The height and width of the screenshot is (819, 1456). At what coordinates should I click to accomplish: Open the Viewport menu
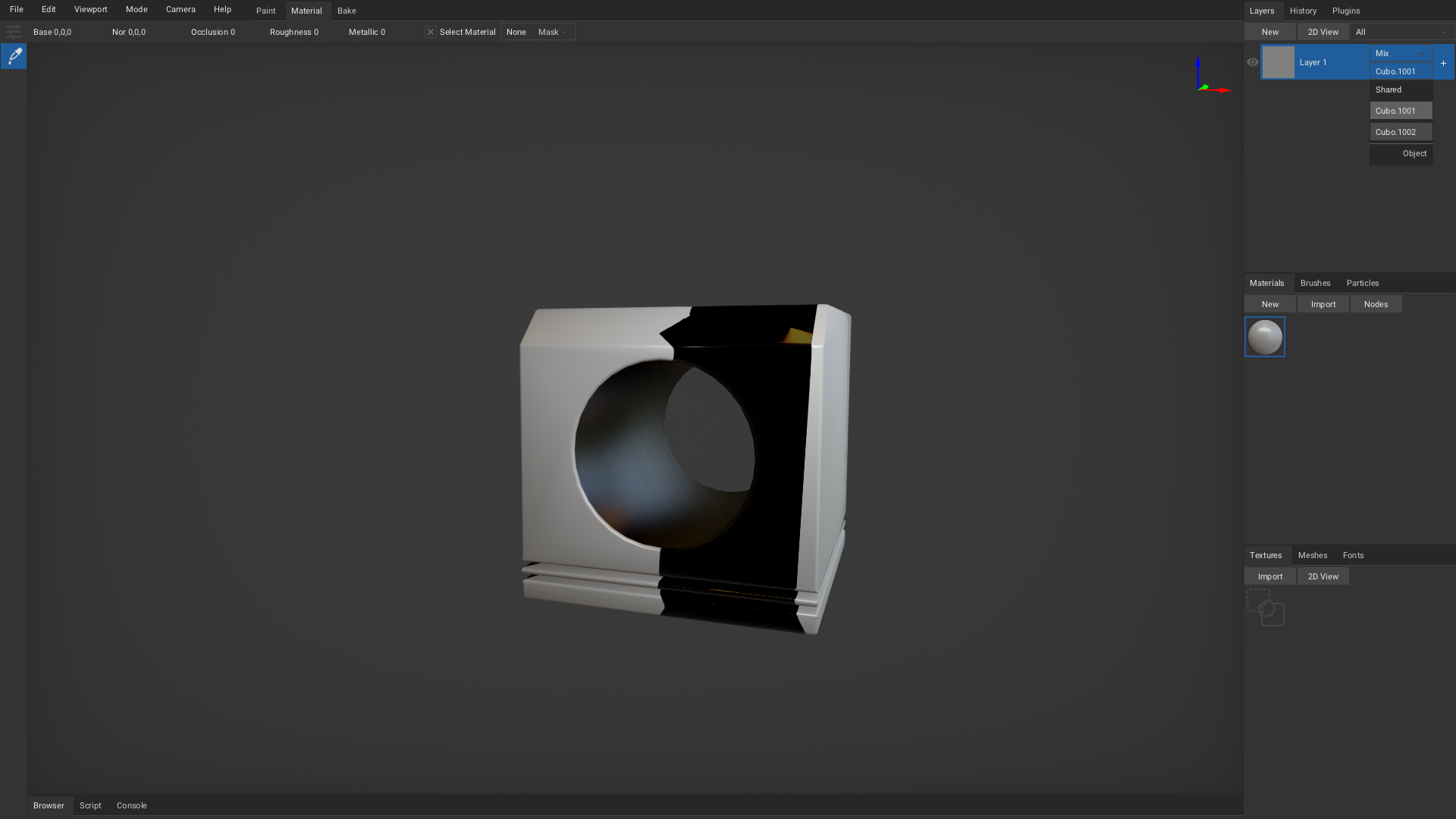[91, 10]
